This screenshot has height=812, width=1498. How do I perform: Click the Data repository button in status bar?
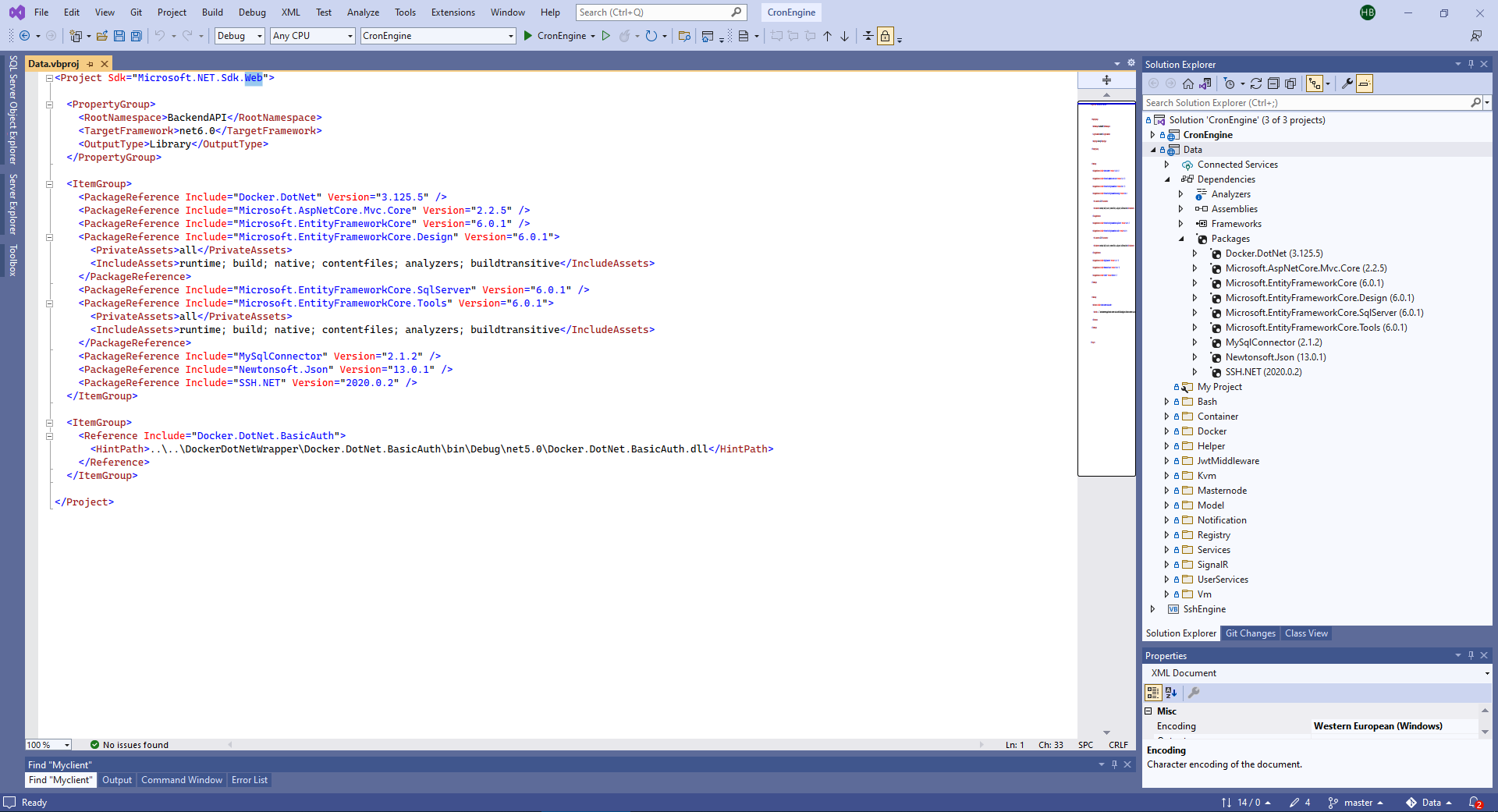pyautogui.click(x=1429, y=803)
